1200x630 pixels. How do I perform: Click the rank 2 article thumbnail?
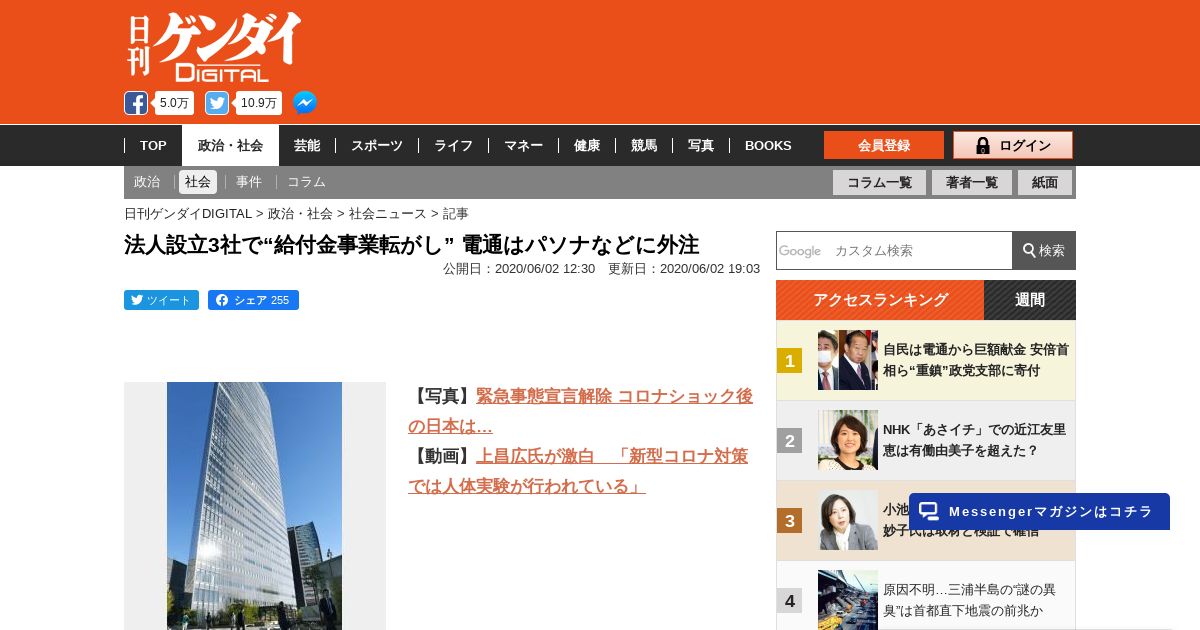[x=848, y=440]
